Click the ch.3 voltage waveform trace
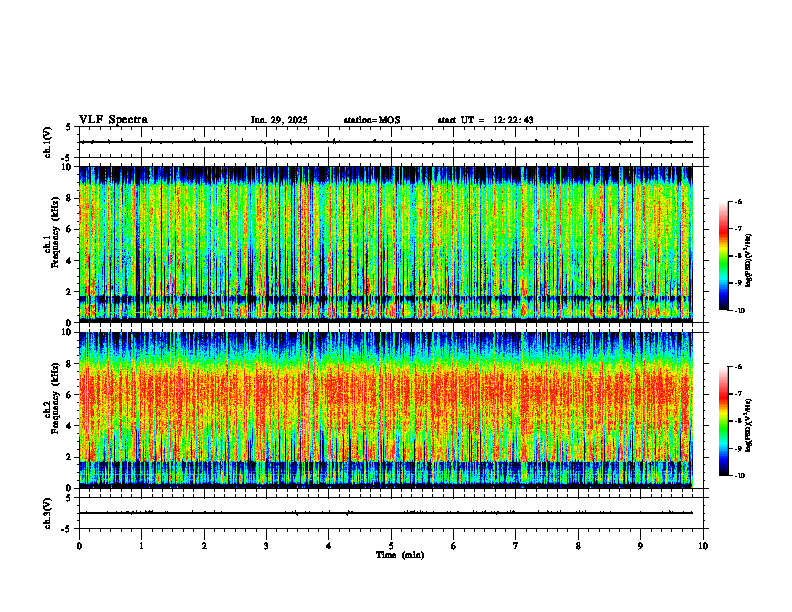This screenshot has height=612, width=792. [x=386, y=513]
